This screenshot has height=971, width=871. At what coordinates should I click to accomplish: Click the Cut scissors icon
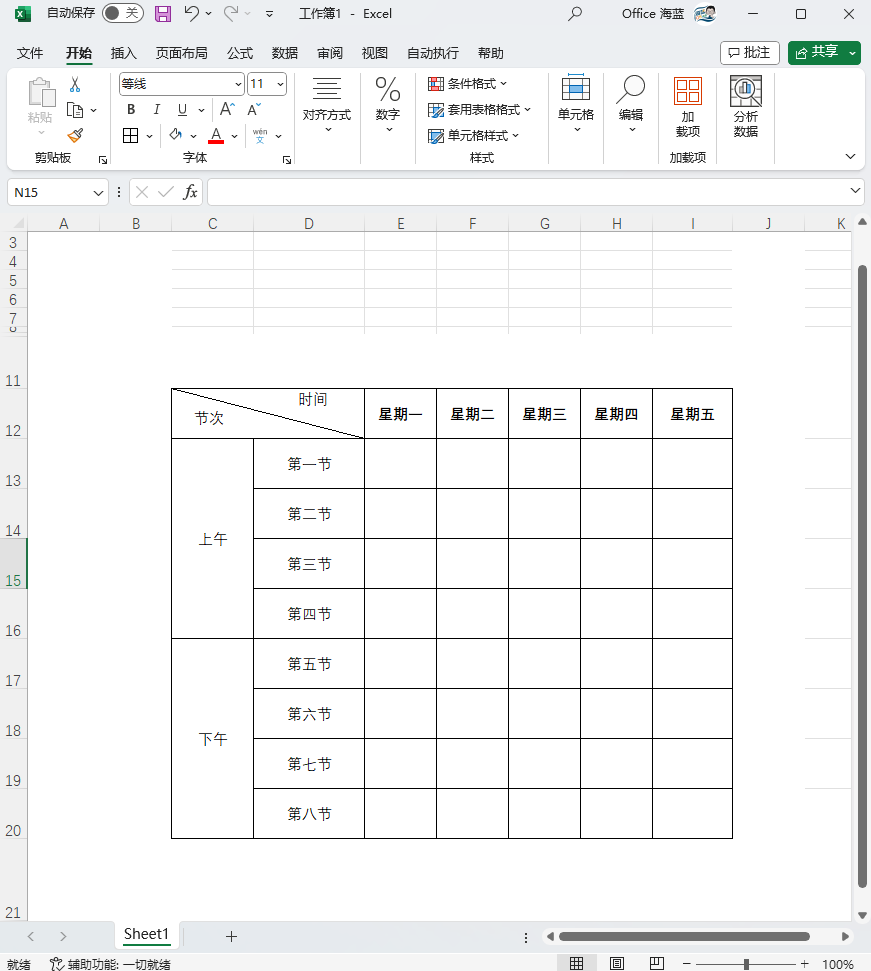pos(75,84)
